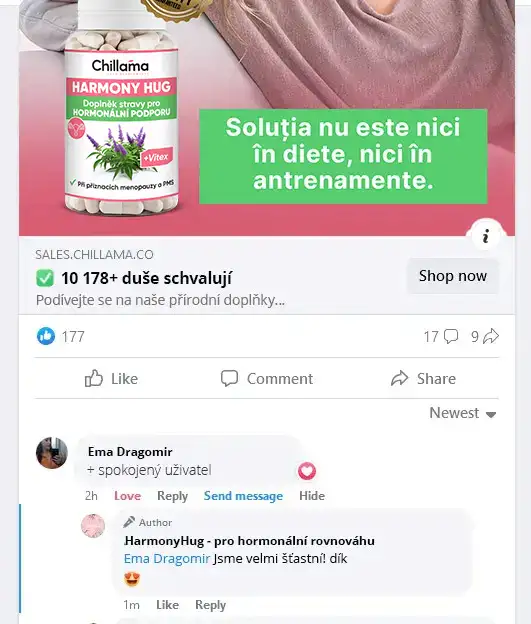Expand the Newest sort dropdown
Image resolution: width=531 pixels, height=624 pixels.
pyautogui.click(x=463, y=413)
